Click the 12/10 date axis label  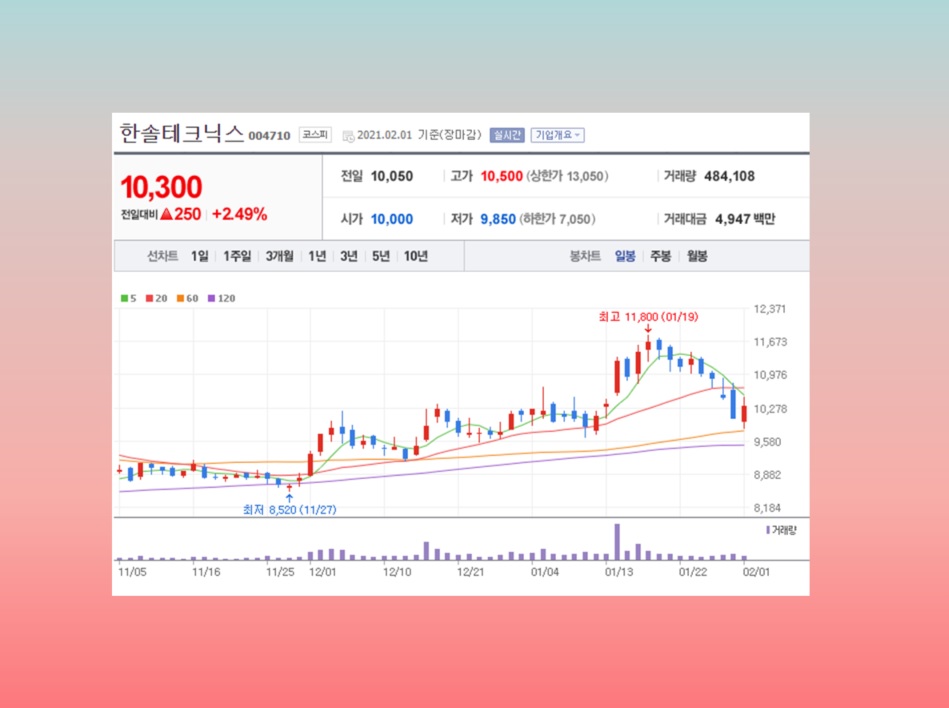(397, 572)
